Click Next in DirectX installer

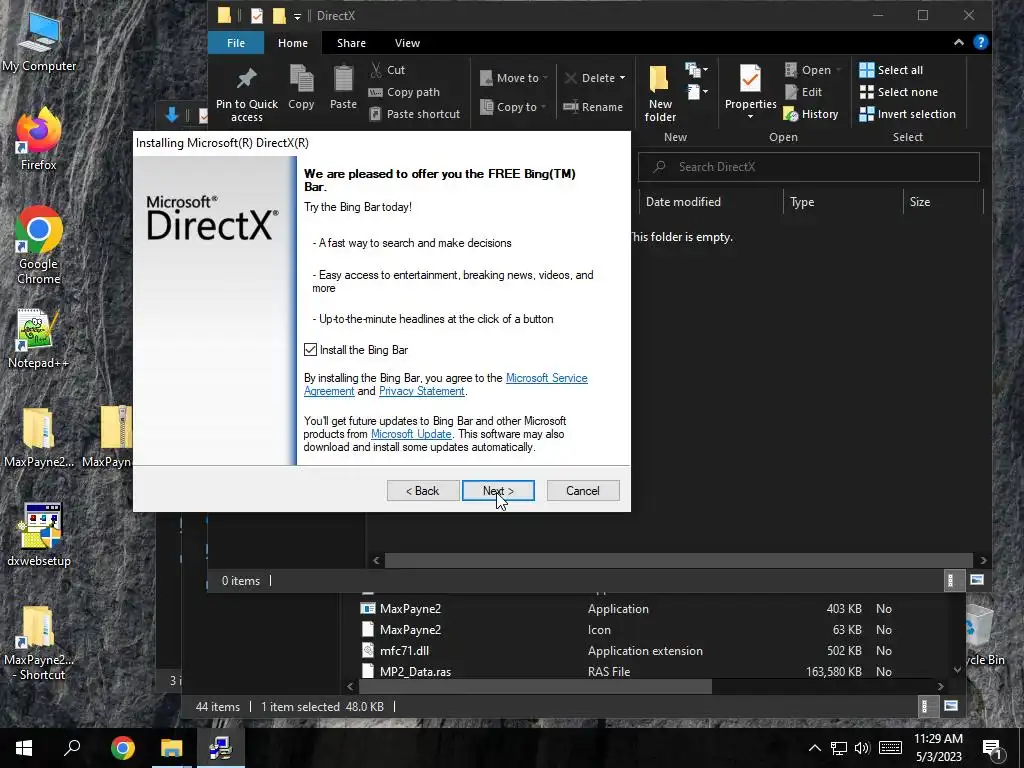[498, 490]
